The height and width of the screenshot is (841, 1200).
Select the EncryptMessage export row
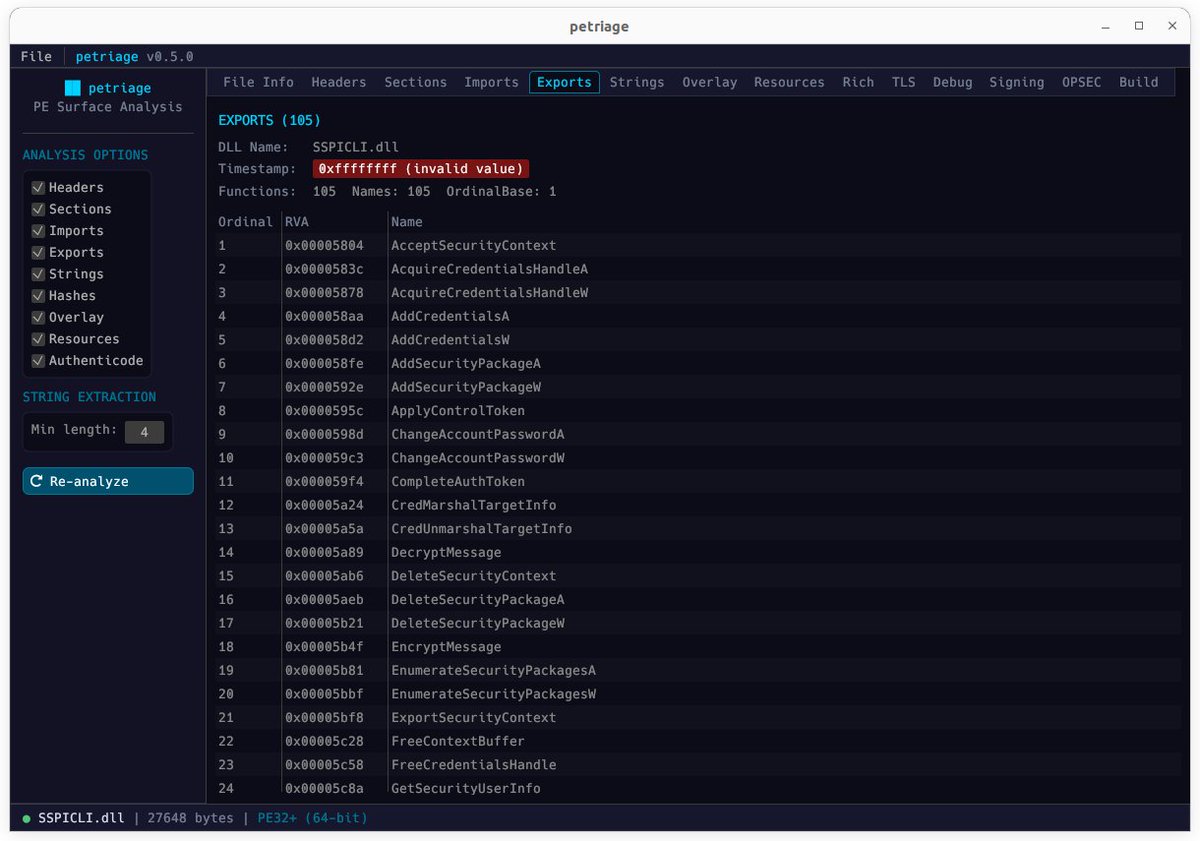pos(697,647)
